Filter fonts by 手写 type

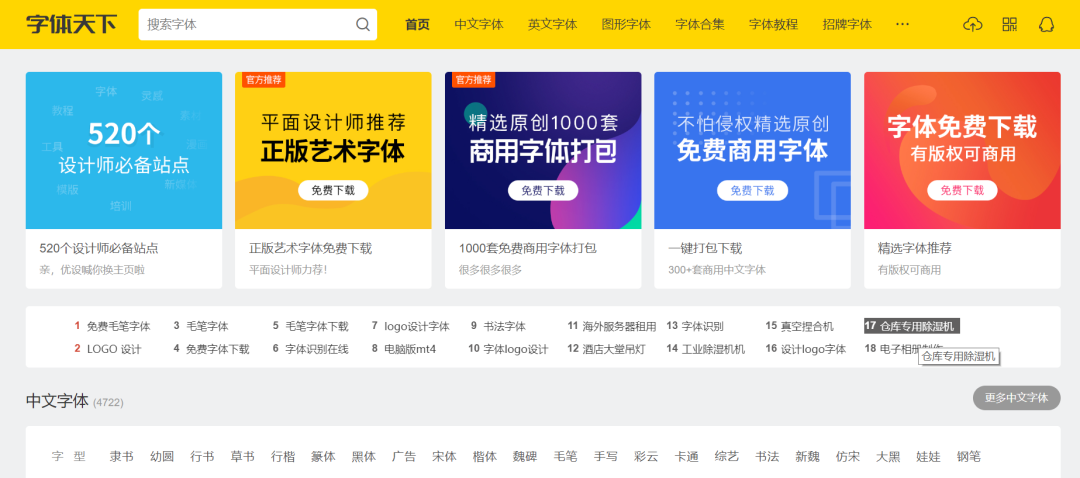coord(605,457)
